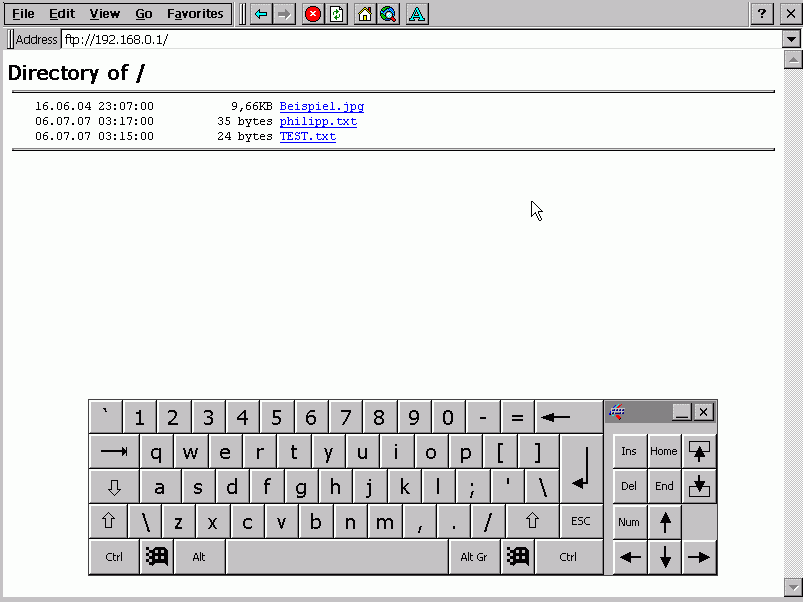Open the Edit menu
803x602 pixels.
[62, 14]
